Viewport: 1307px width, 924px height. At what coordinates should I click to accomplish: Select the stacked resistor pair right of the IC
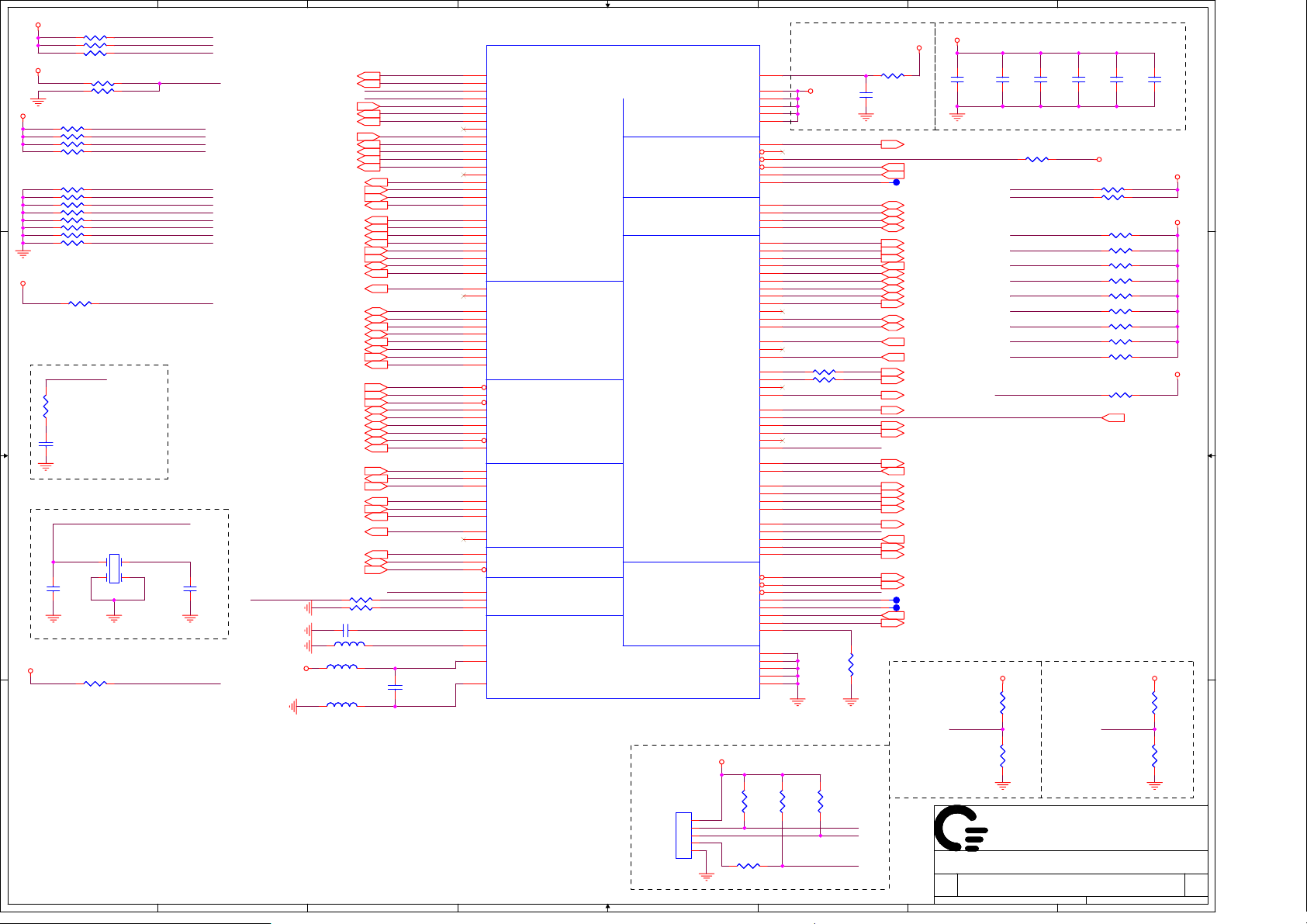(825, 376)
